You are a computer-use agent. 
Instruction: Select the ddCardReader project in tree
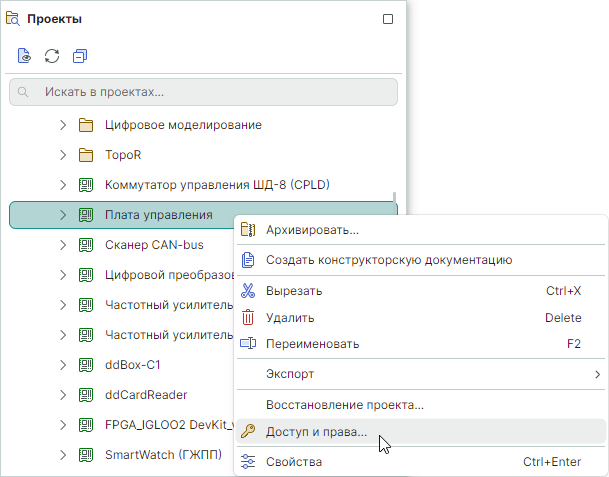pyautogui.click(x=146, y=395)
